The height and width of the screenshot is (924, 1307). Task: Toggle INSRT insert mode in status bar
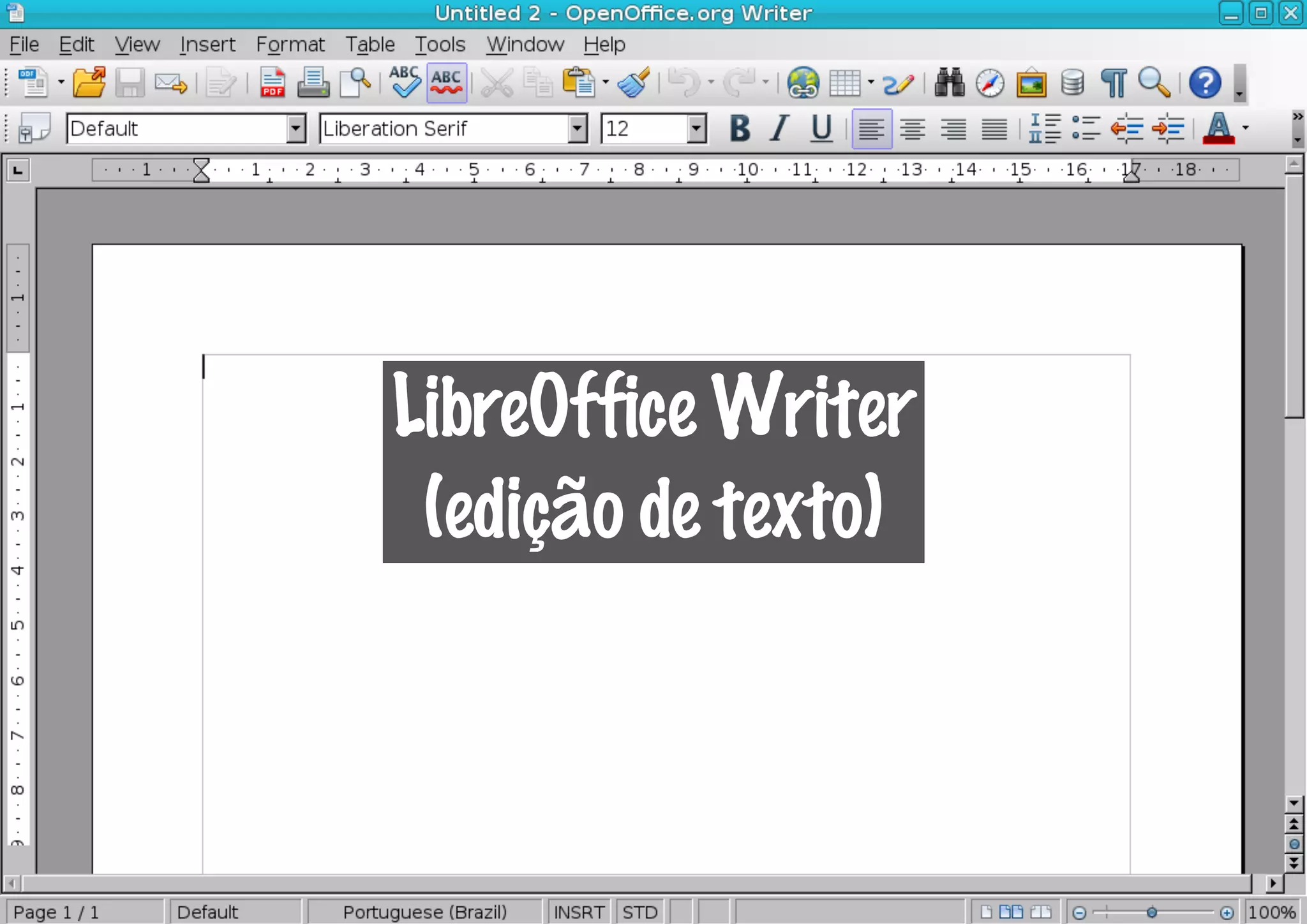coord(579,912)
